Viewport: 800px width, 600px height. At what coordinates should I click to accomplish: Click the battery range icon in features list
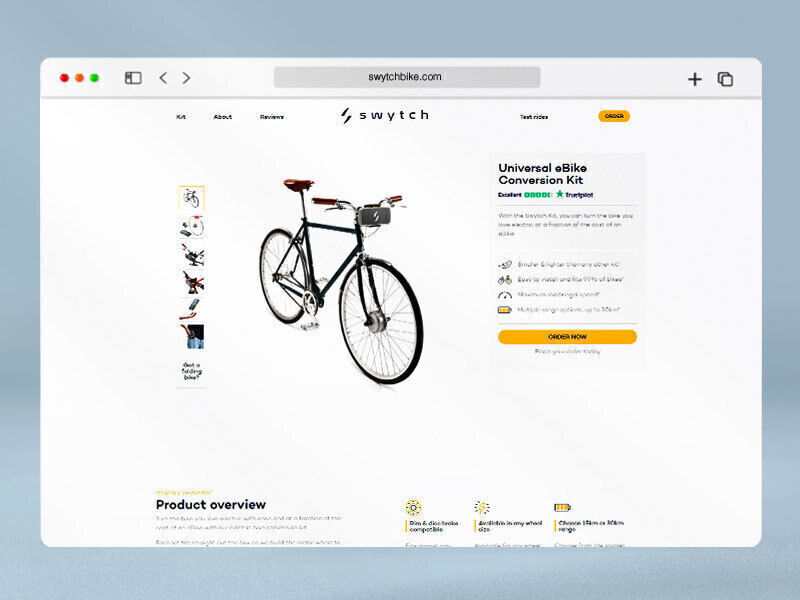[505, 310]
